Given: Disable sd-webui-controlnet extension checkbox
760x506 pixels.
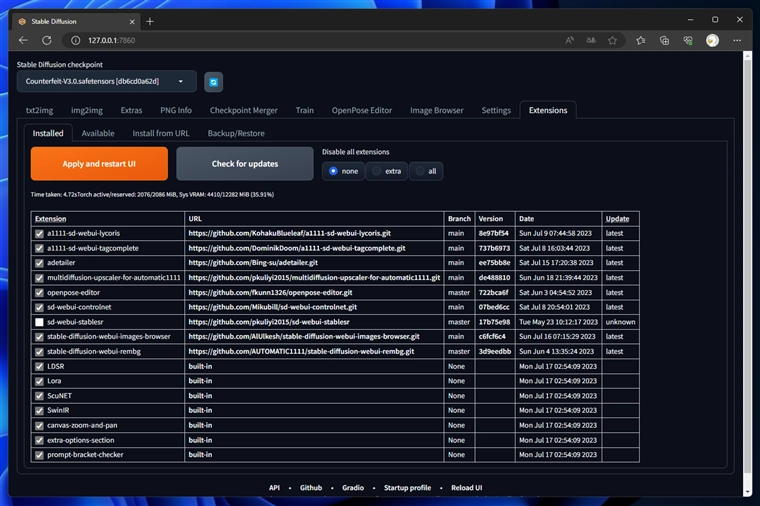Looking at the screenshot, I should coord(39,307).
